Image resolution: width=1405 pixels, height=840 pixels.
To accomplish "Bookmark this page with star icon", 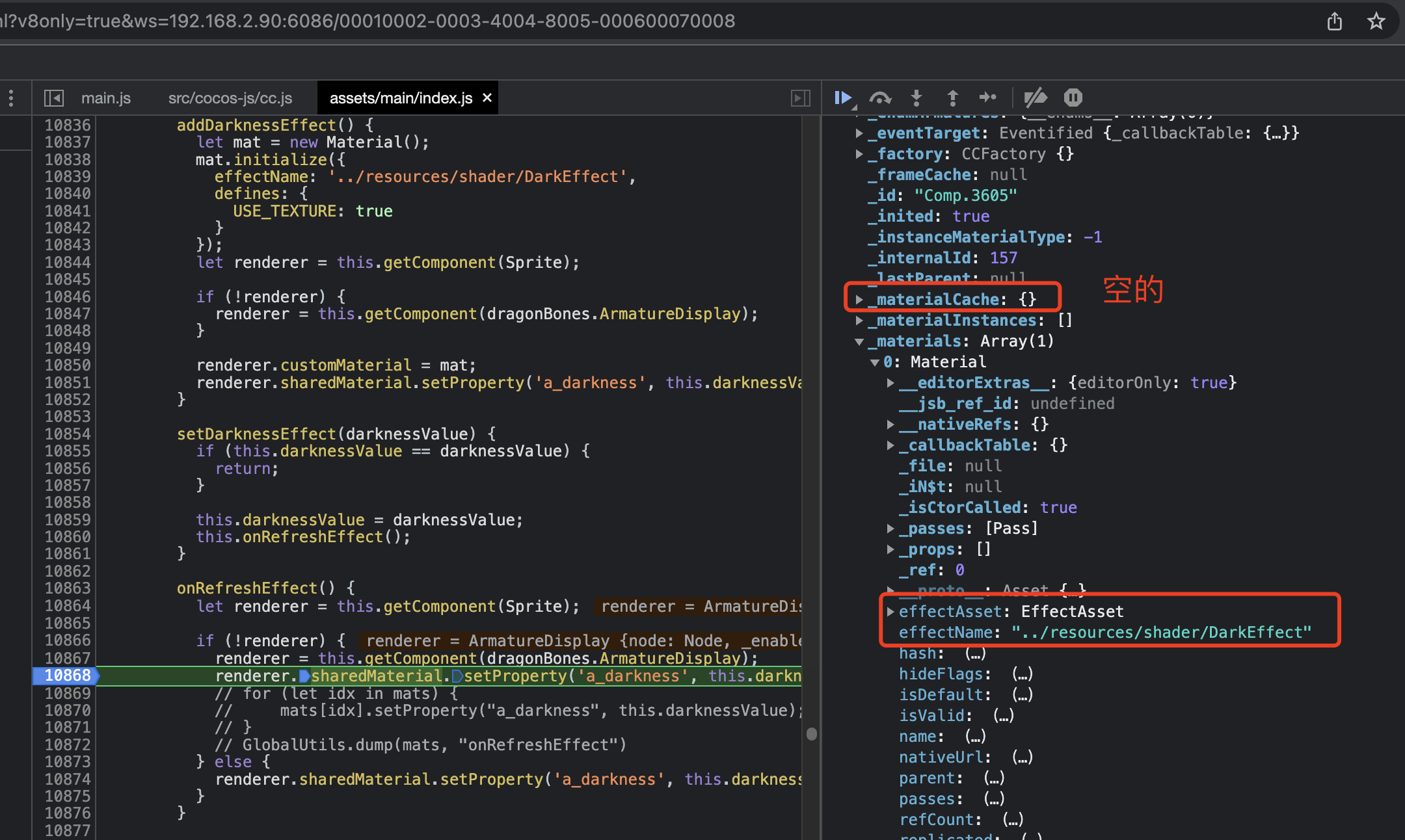I will click(1376, 21).
